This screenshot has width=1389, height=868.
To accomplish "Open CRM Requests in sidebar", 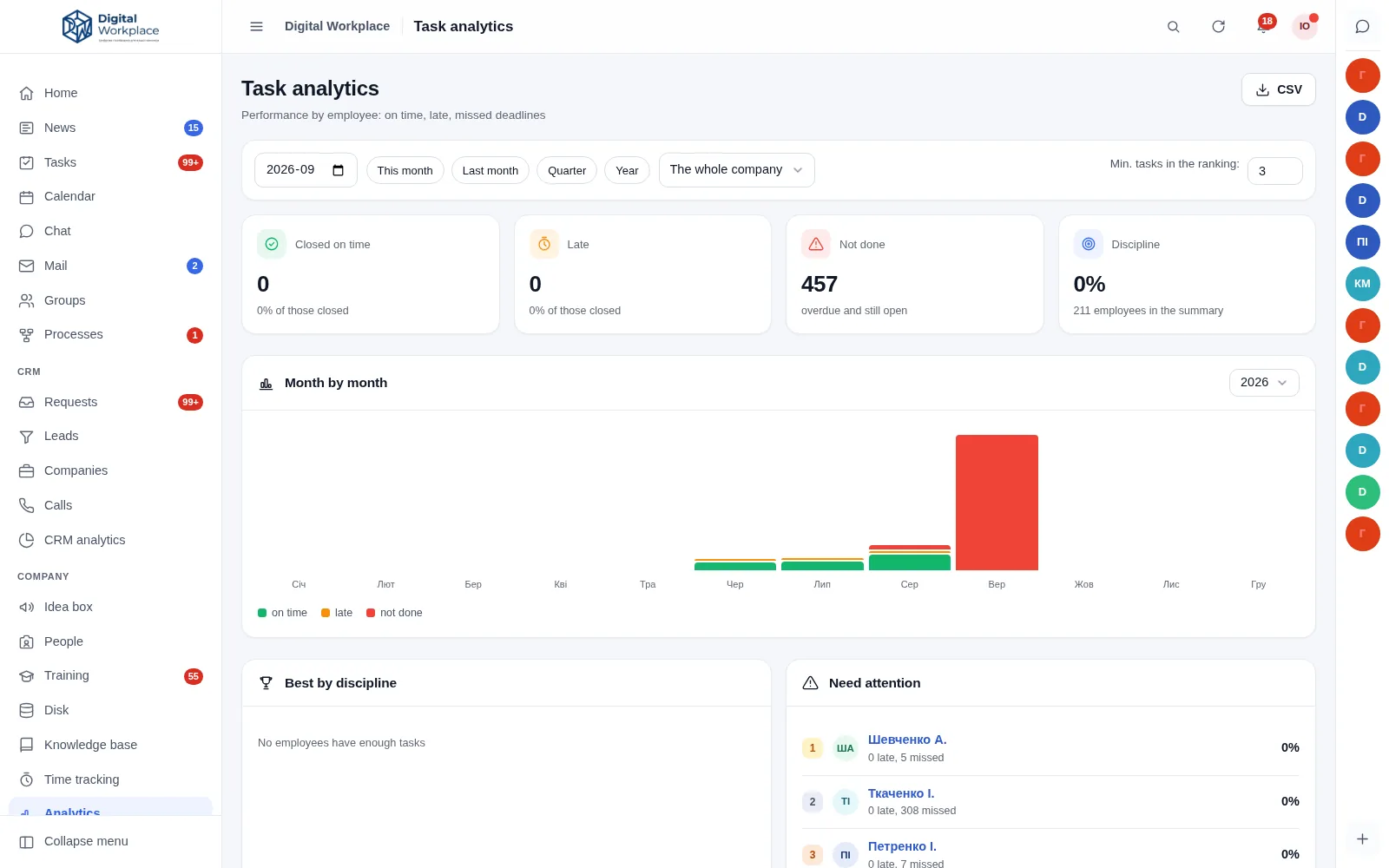I will [110, 402].
